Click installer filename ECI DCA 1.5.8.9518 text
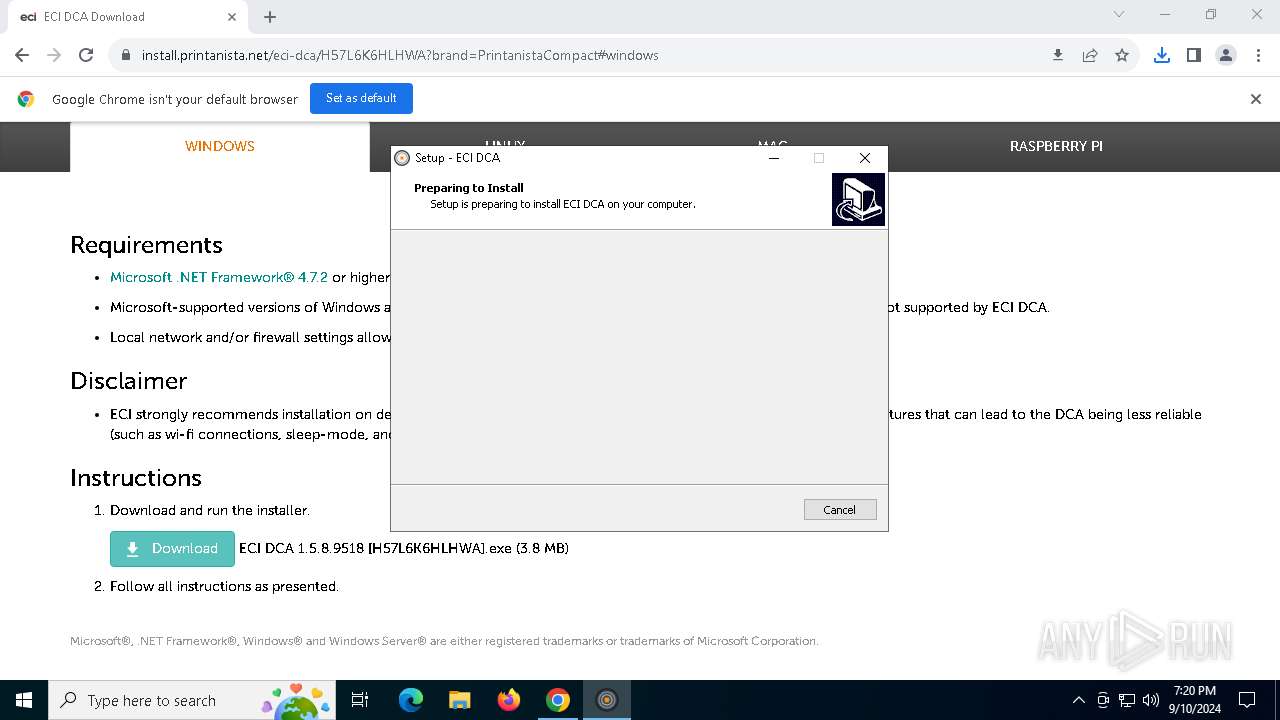 (x=404, y=548)
